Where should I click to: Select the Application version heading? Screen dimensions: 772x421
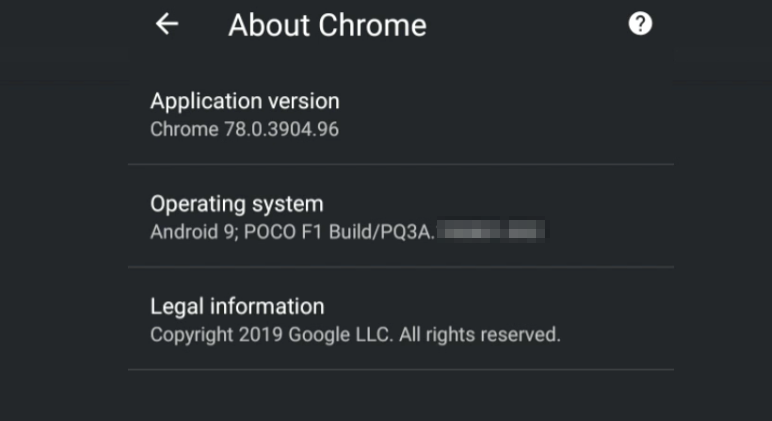click(x=244, y=101)
